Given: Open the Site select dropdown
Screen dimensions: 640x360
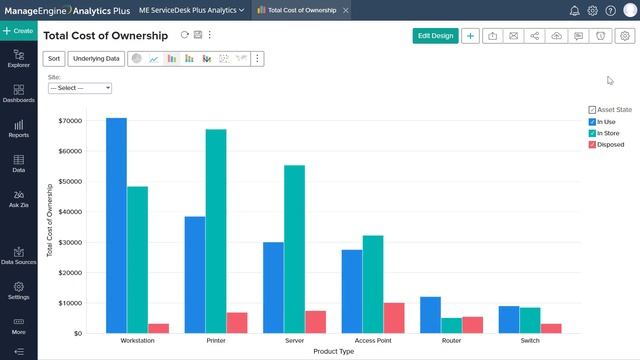Looking at the screenshot, I should (x=80, y=88).
